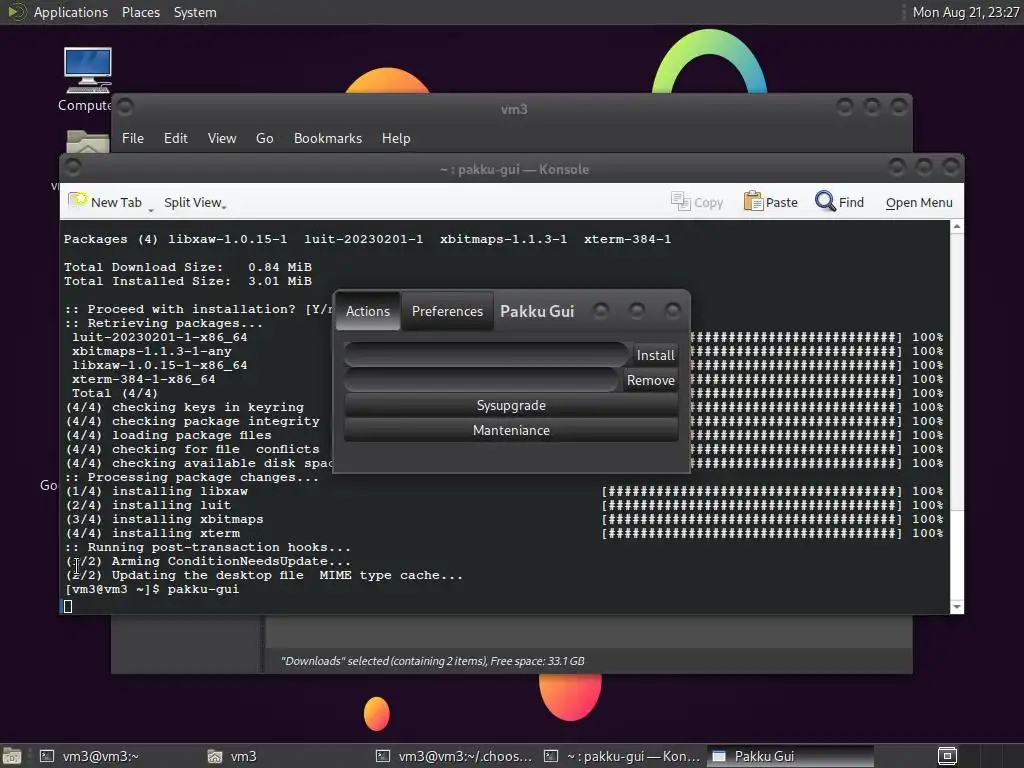This screenshot has width=1024, height=768.
Task: Open a New Tab in Konsole
Action: tap(106, 202)
